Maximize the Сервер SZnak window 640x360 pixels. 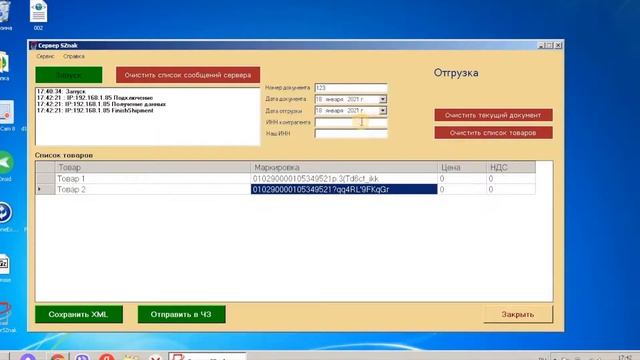click(549, 45)
